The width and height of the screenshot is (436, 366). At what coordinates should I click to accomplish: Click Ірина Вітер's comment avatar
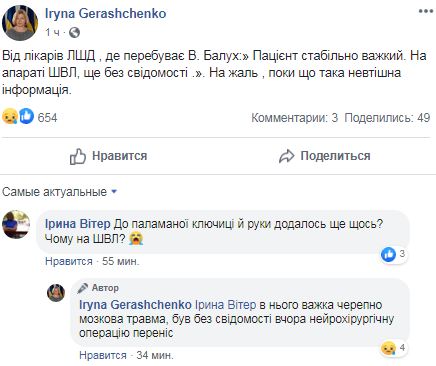[x=16, y=224]
